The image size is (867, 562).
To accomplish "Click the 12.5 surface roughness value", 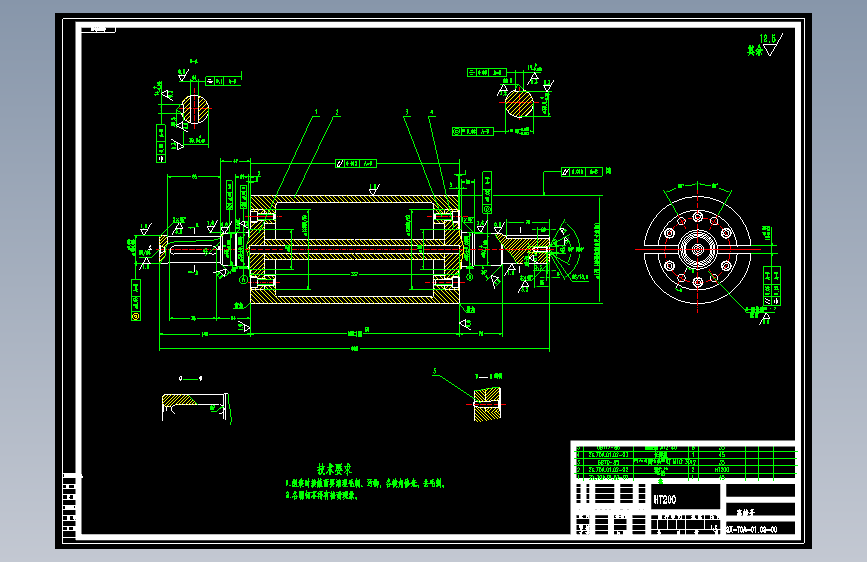I will (767, 38).
